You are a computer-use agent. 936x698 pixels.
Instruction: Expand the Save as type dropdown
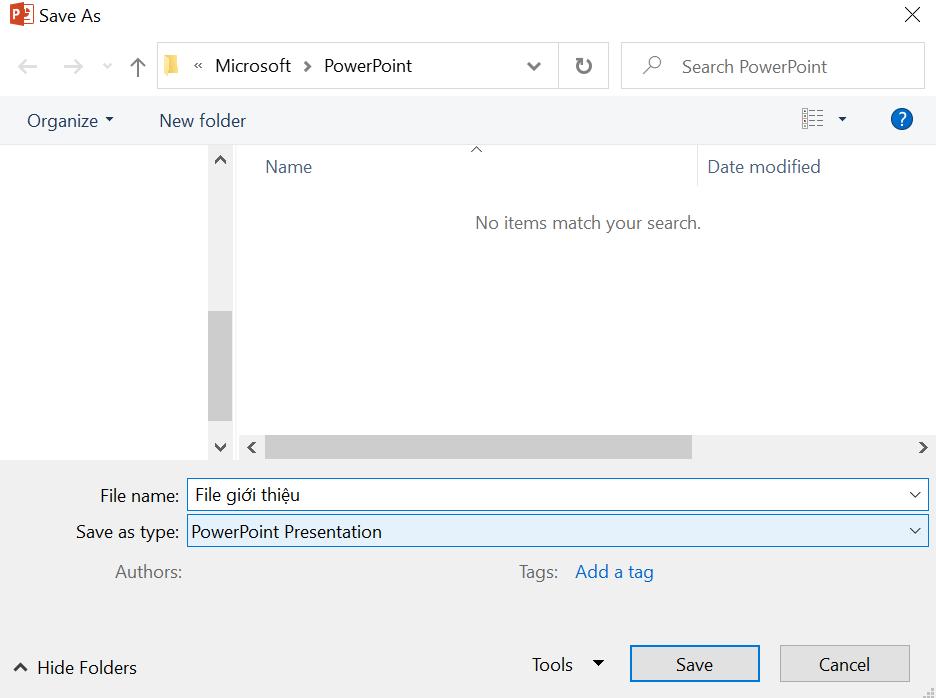click(x=914, y=531)
